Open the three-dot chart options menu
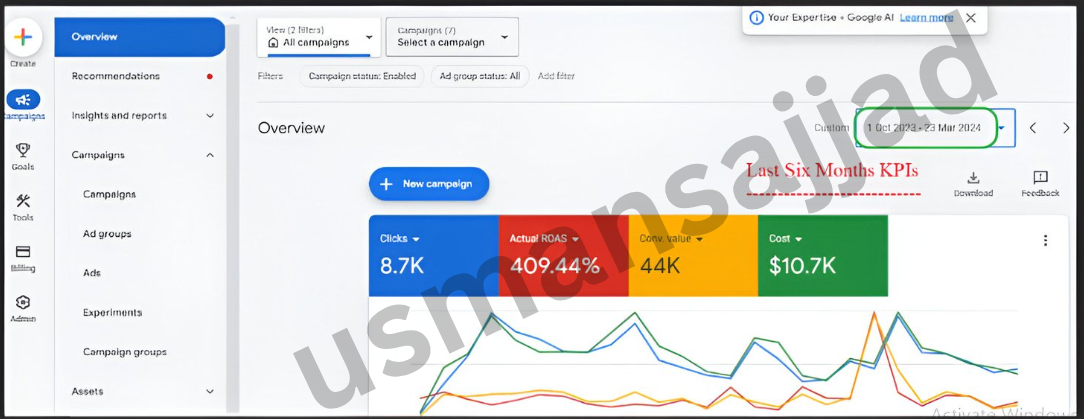The height and width of the screenshot is (419, 1084). click(1045, 241)
